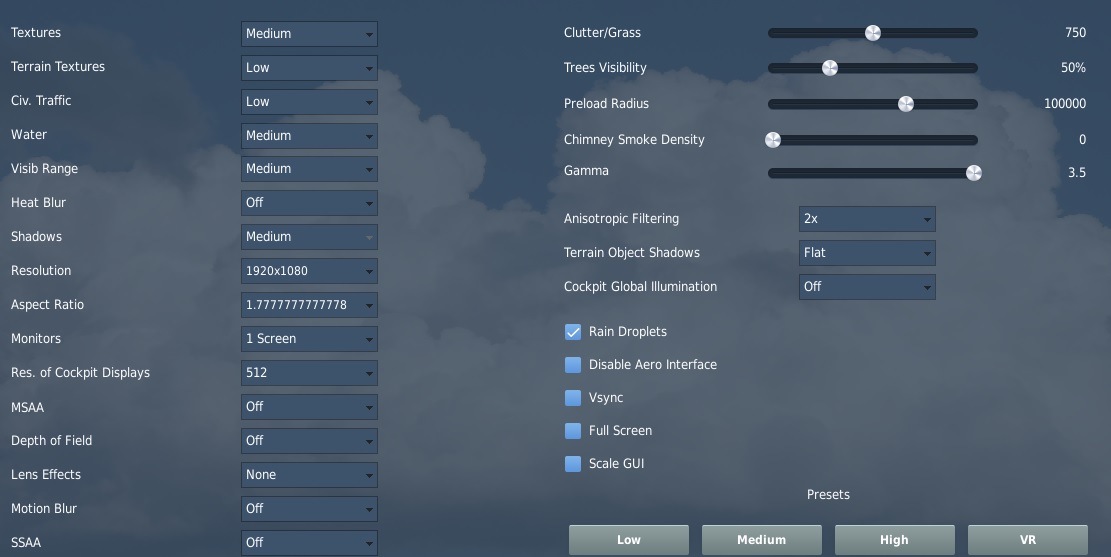
Task: Tick the Full Screen checkbox
Action: coord(573,431)
